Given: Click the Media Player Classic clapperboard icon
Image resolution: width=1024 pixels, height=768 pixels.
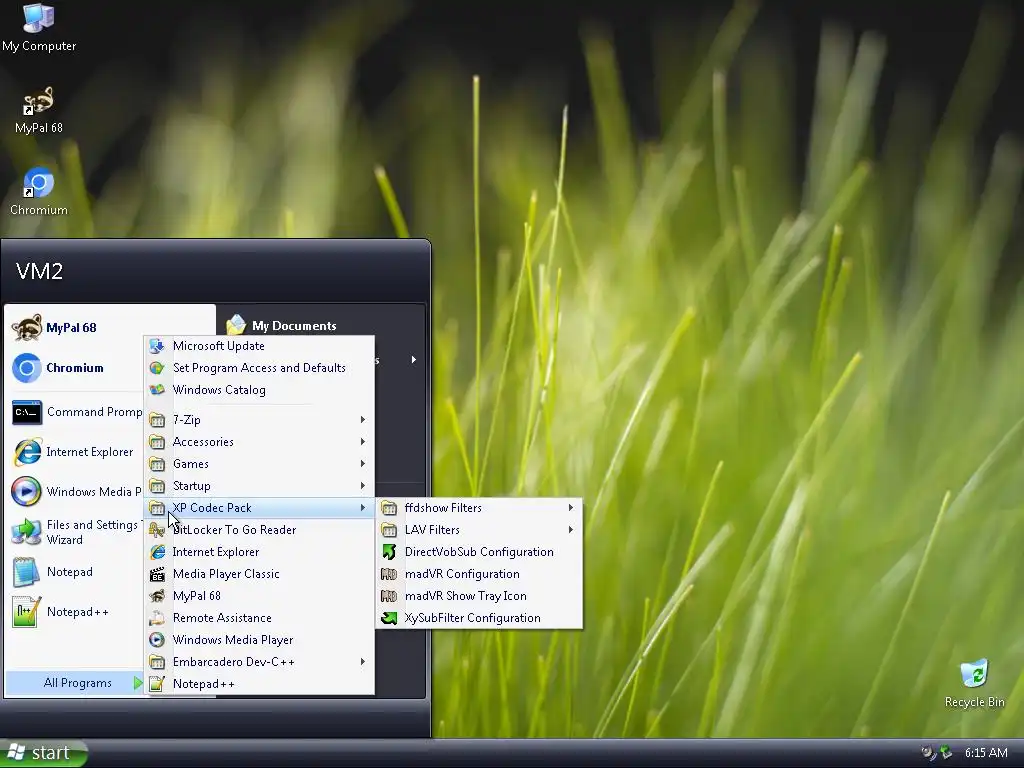Looking at the screenshot, I should [x=157, y=574].
